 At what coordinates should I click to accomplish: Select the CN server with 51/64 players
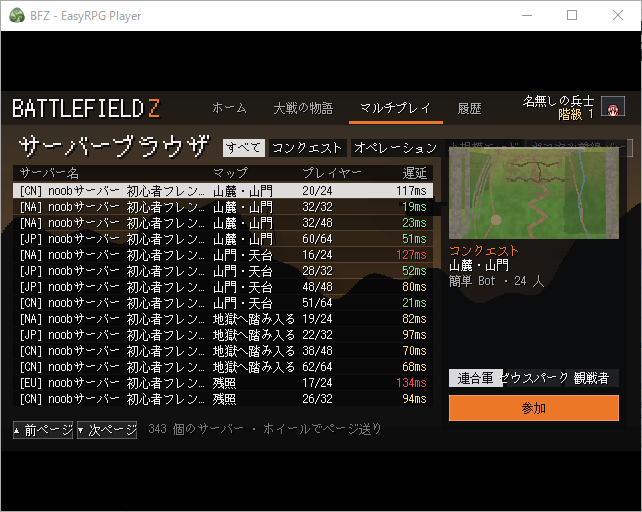point(223,303)
